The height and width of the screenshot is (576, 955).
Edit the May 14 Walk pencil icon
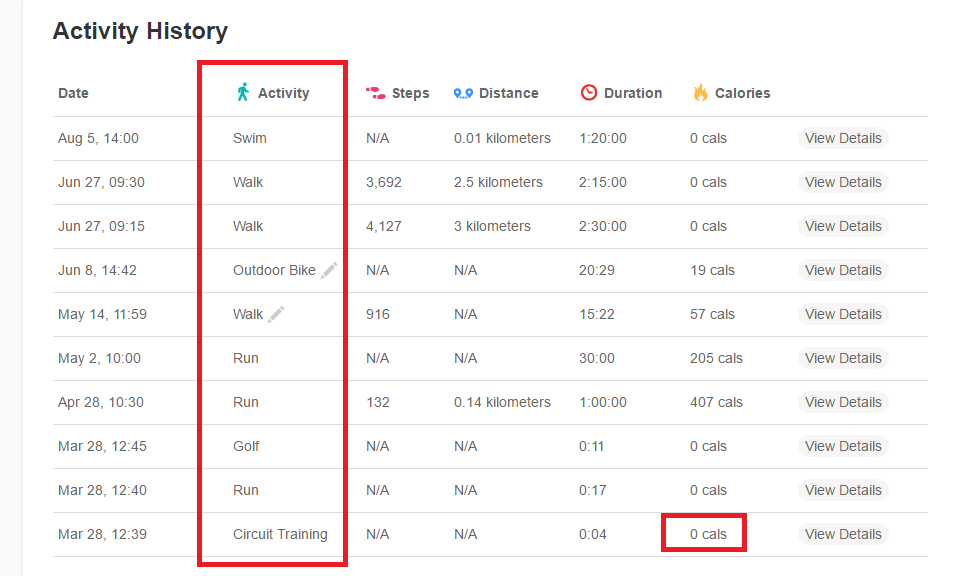pyautogui.click(x=277, y=314)
